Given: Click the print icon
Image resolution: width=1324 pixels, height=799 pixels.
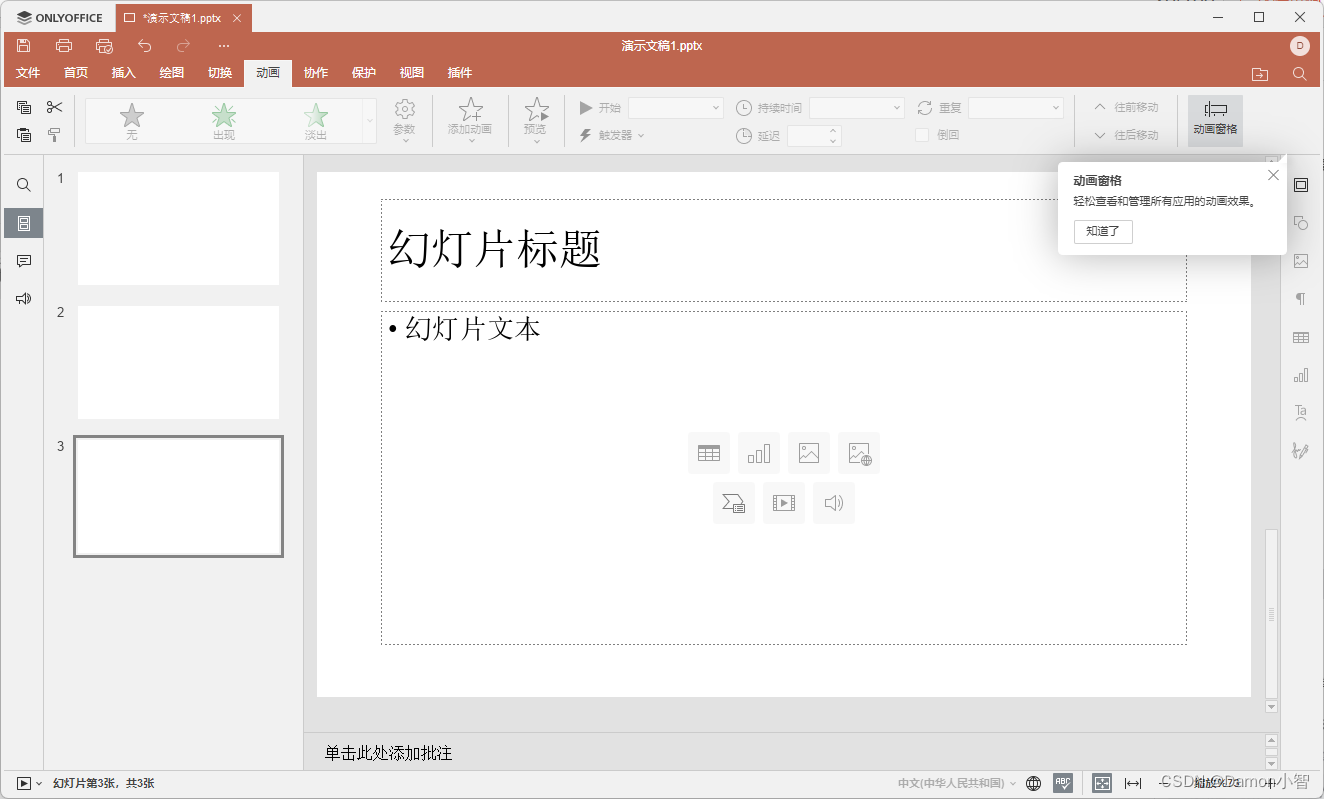Looking at the screenshot, I should (x=64, y=46).
